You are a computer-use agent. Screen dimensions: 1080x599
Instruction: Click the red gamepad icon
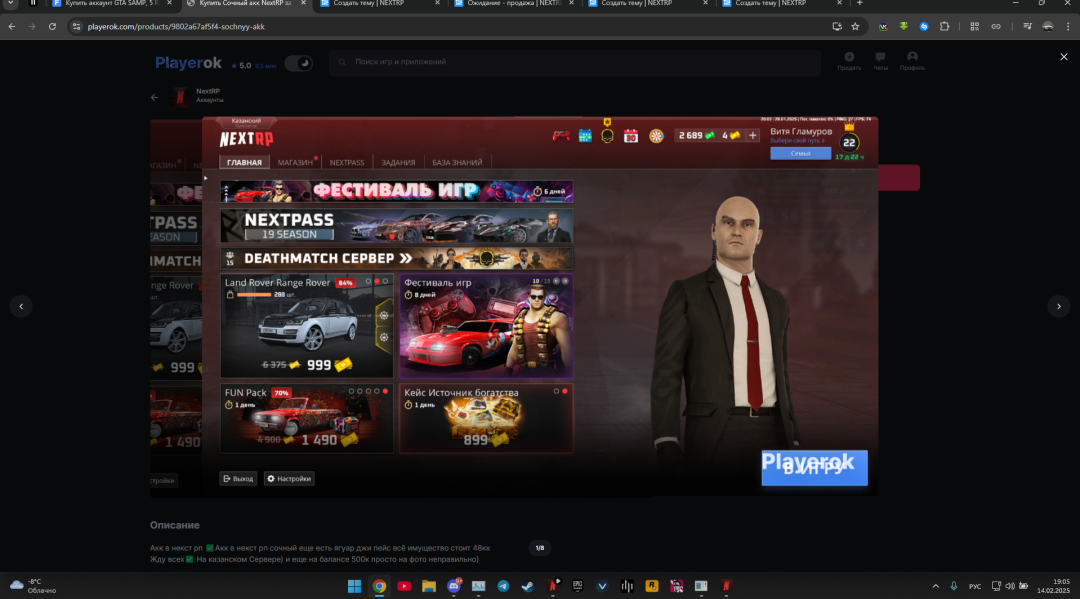(x=561, y=136)
